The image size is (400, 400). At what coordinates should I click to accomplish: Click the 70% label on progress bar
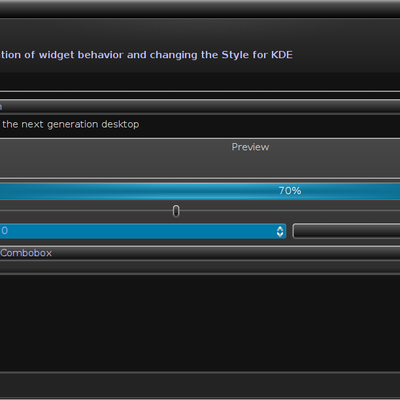point(290,191)
